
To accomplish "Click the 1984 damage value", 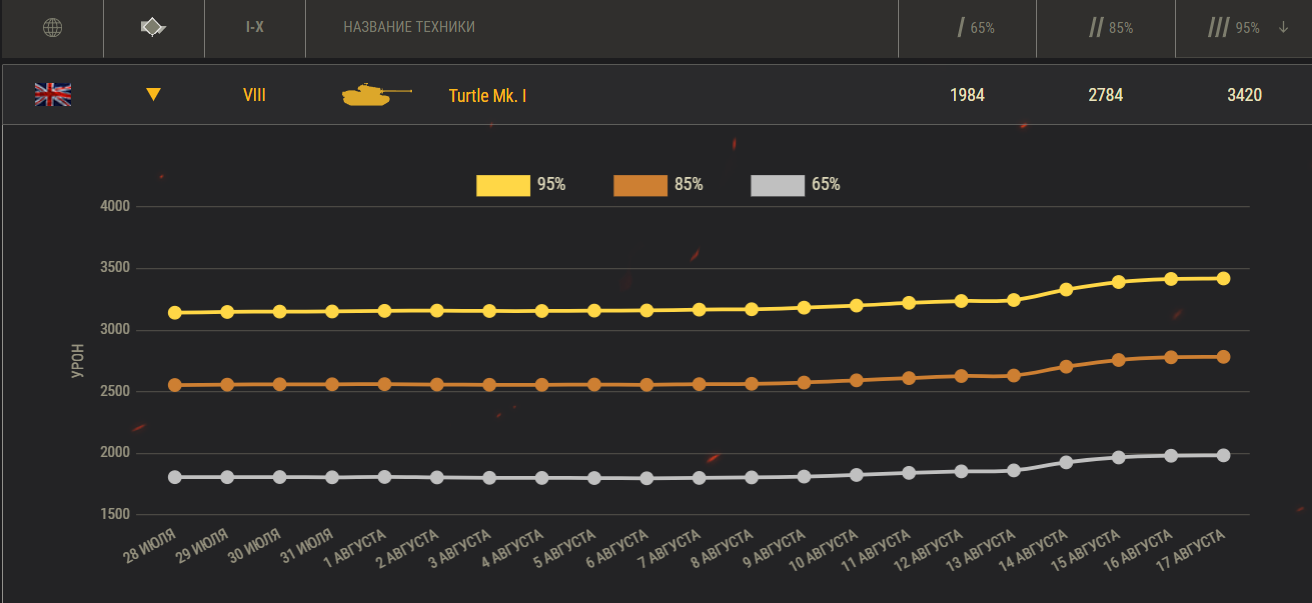I will [967, 95].
